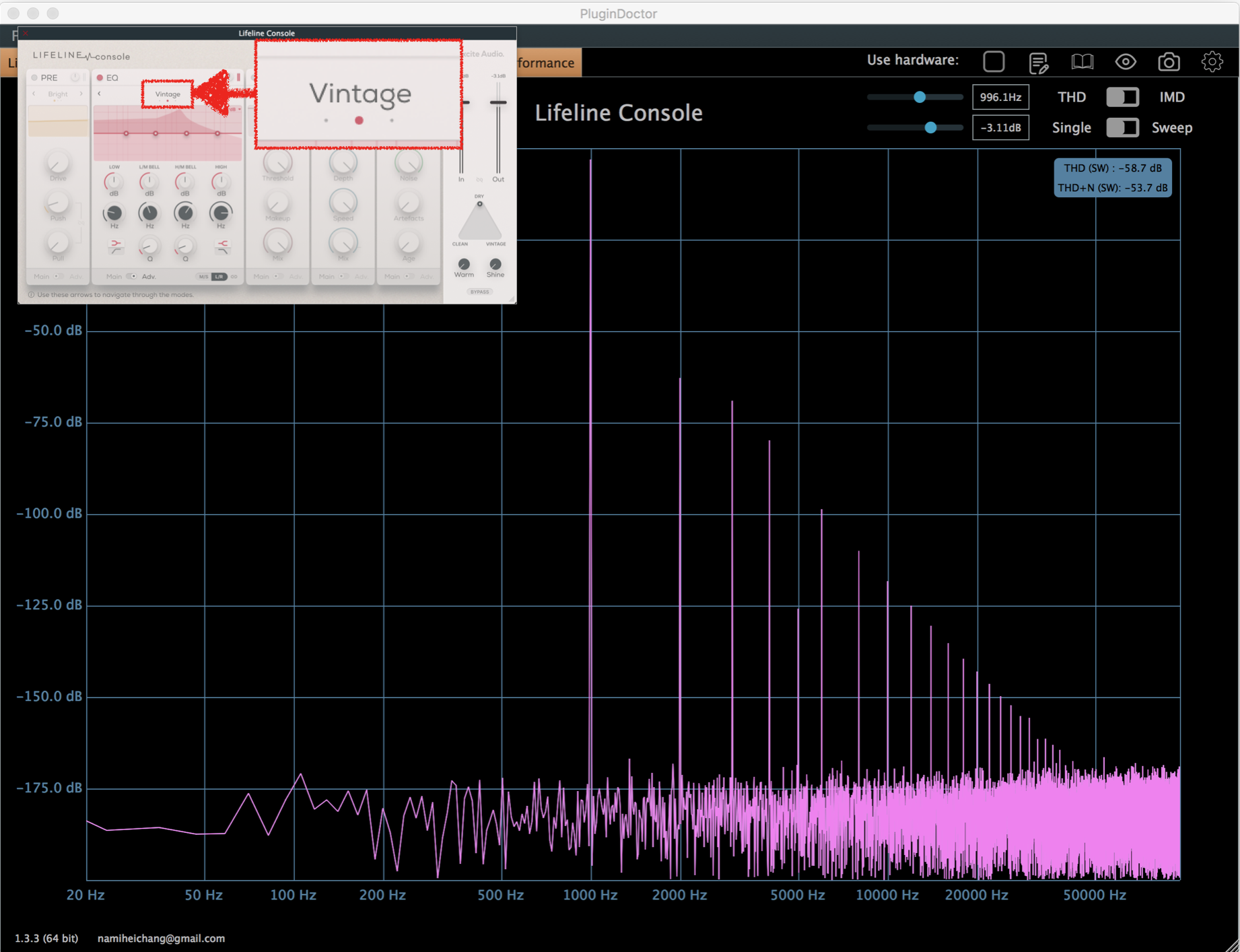The image size is (1240, 952).
Task: Select L/R channel mode in EQ
Action: pyautogui.click(x=219, y=277)
